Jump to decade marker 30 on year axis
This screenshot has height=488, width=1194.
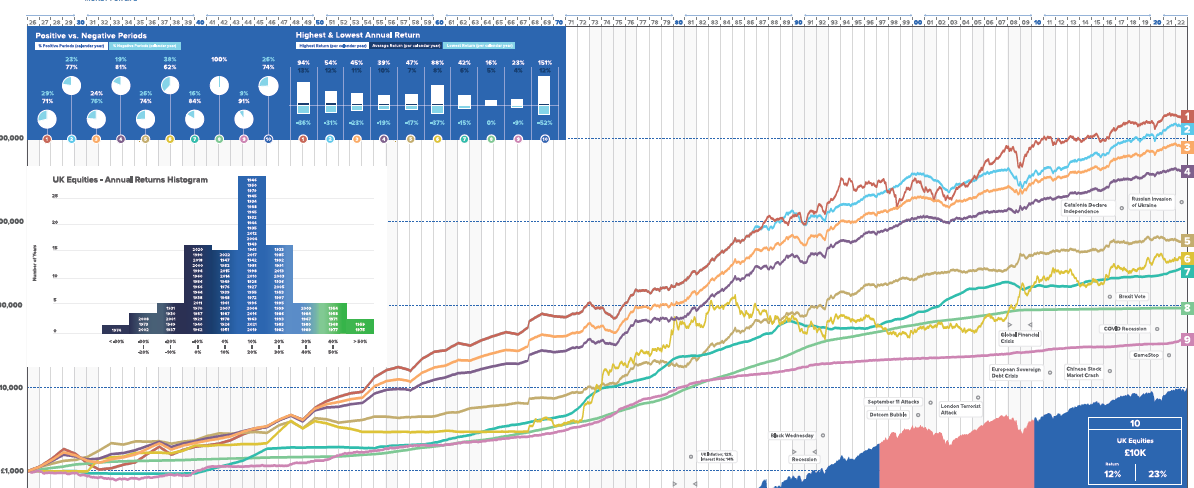[x=81, y=23]
